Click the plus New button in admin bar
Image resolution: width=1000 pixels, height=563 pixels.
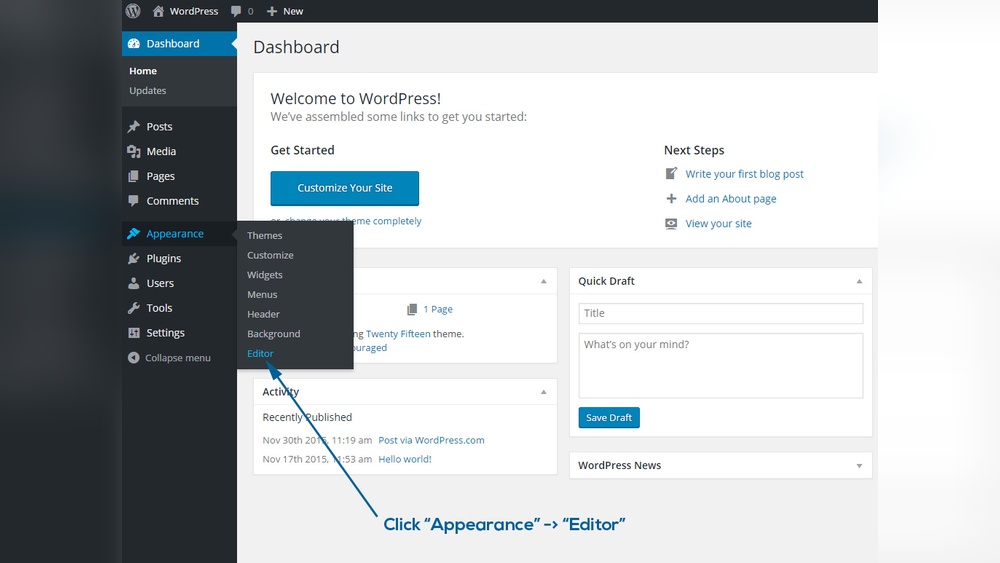click(285, 11)
